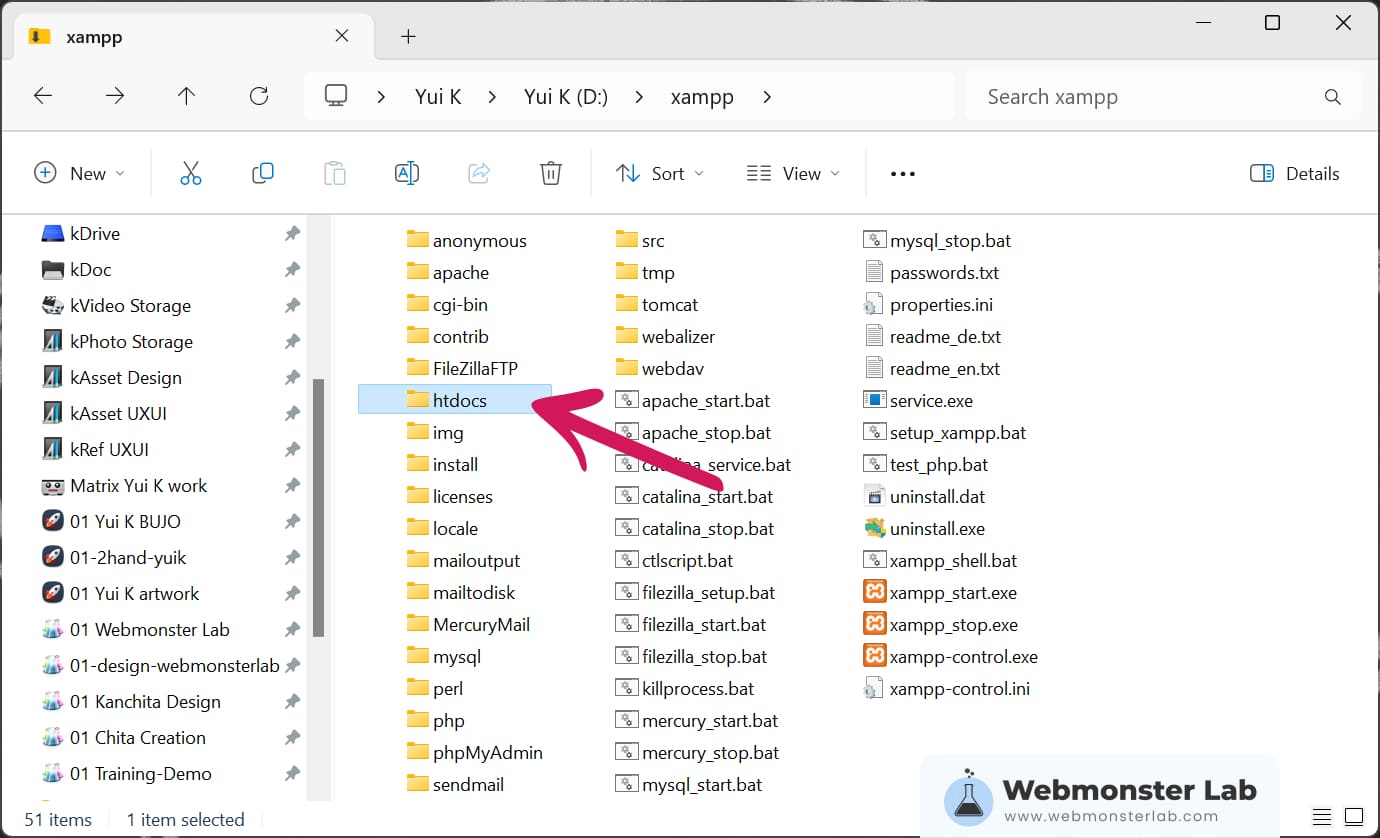Click the Copy icon in toolbar

pyautogui.click(x=263, y=173)
